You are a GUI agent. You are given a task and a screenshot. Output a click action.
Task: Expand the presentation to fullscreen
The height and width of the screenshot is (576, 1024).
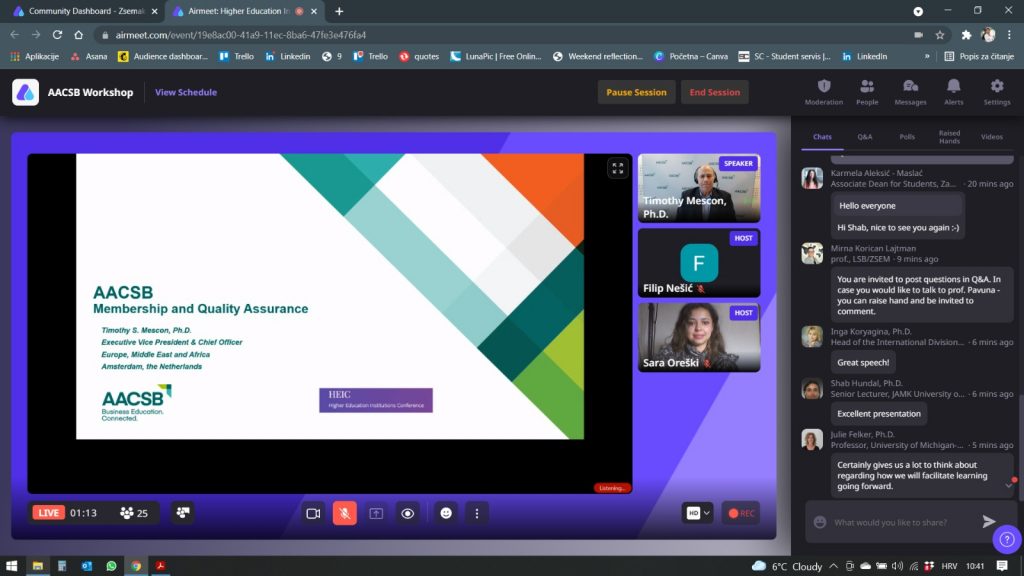click(x=617, y=168)
